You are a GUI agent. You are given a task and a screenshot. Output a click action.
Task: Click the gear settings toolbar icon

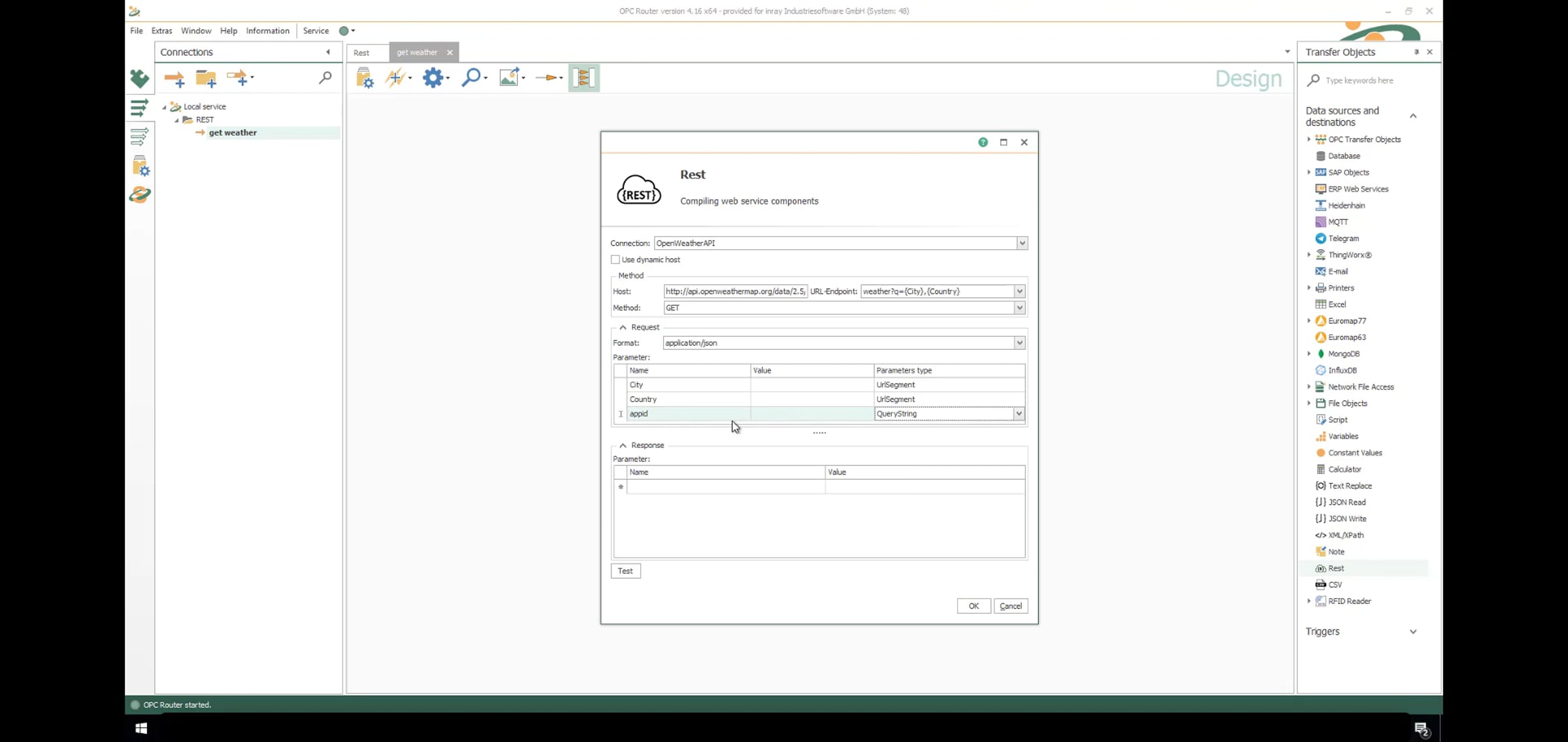(433, 78)
